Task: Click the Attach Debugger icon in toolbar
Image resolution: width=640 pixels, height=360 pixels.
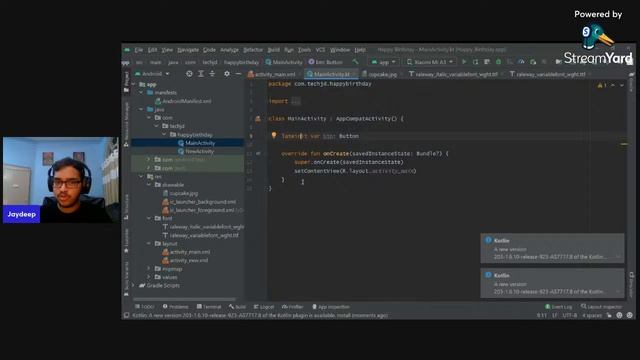Action: 533,62
